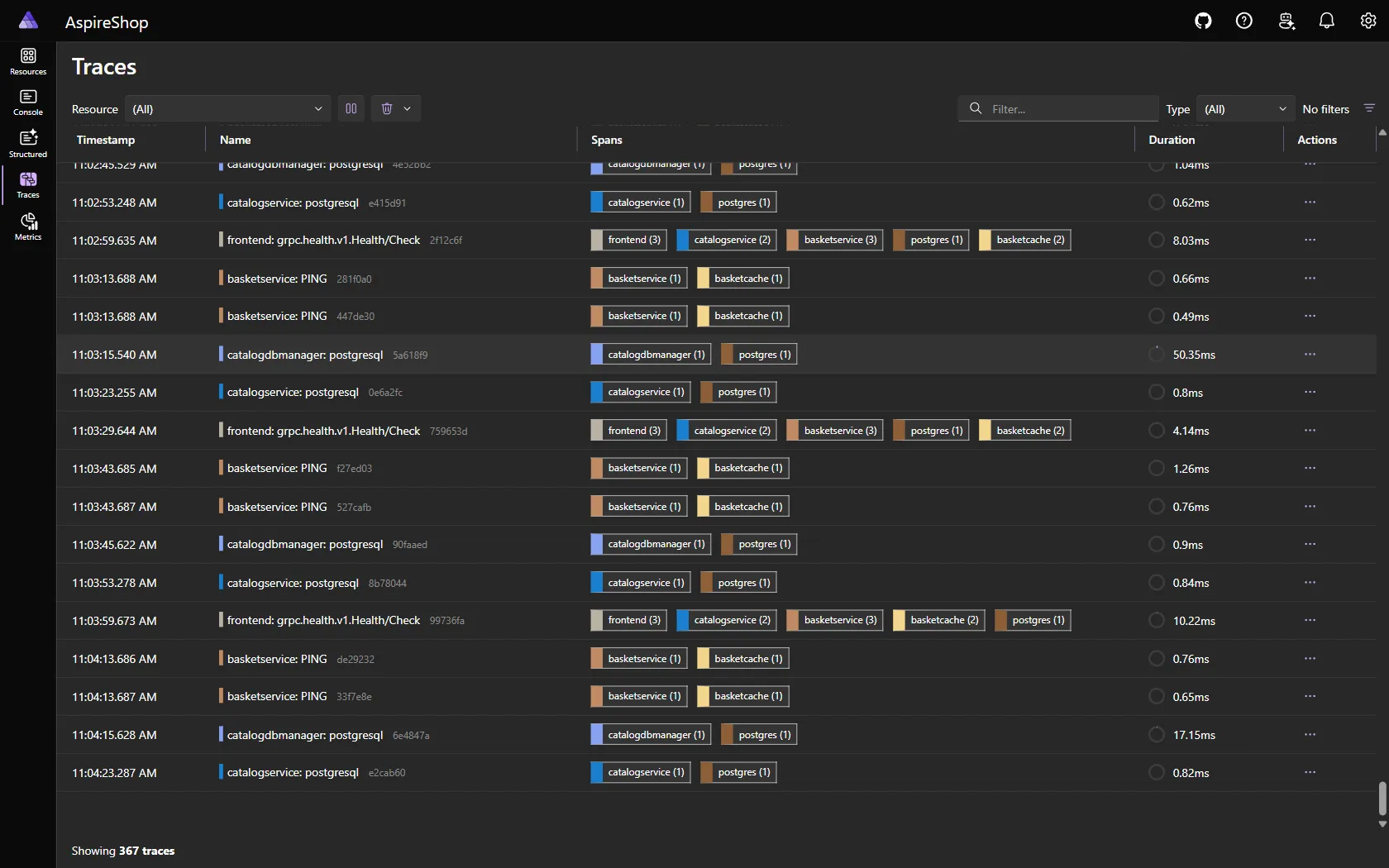This screenshot has height=868, width=1389.
Task: Open the GitHub repository icon
Action: point(1203,21)
